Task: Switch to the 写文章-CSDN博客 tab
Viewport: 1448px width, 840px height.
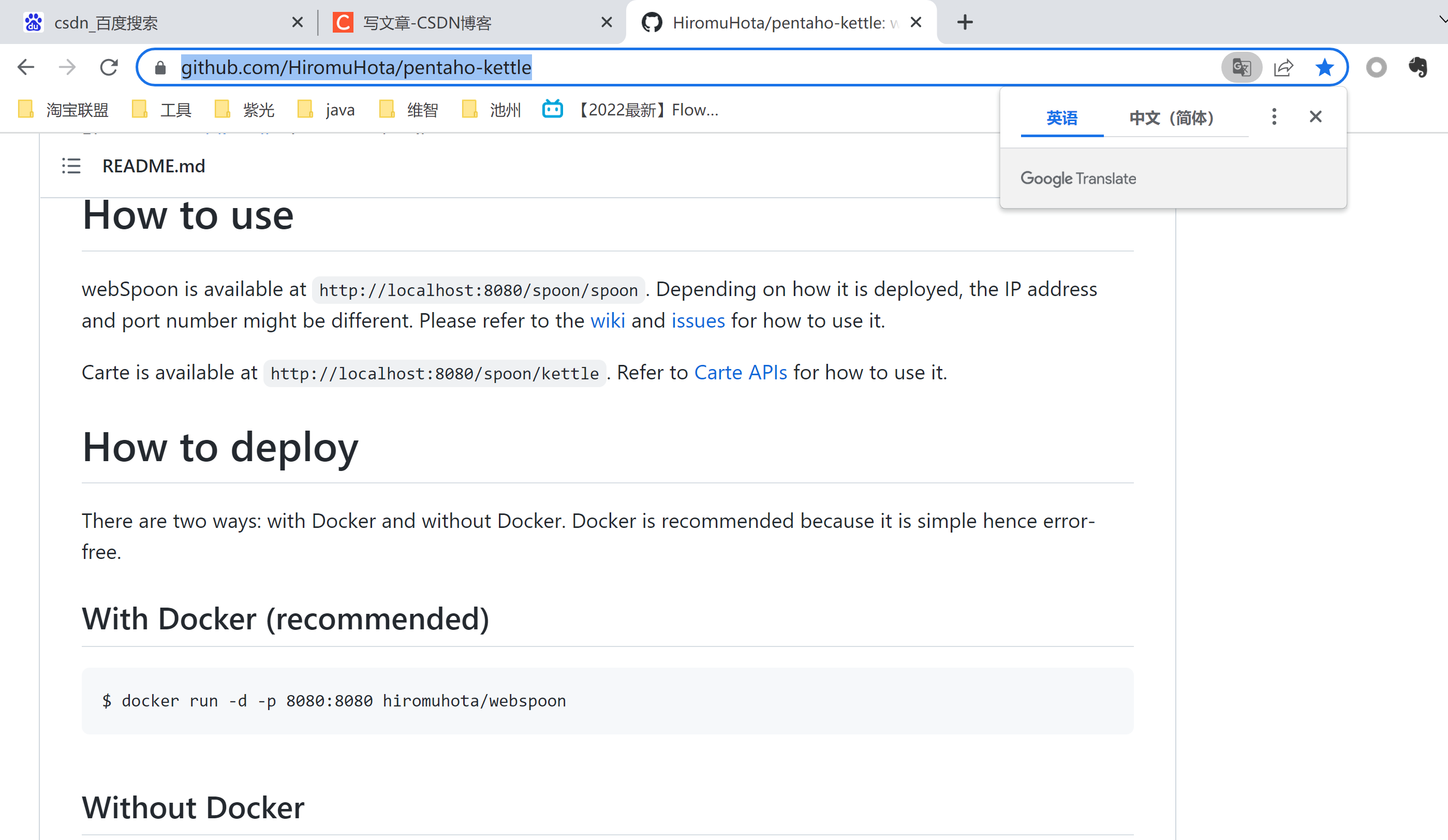Action: tap(471, 22)
